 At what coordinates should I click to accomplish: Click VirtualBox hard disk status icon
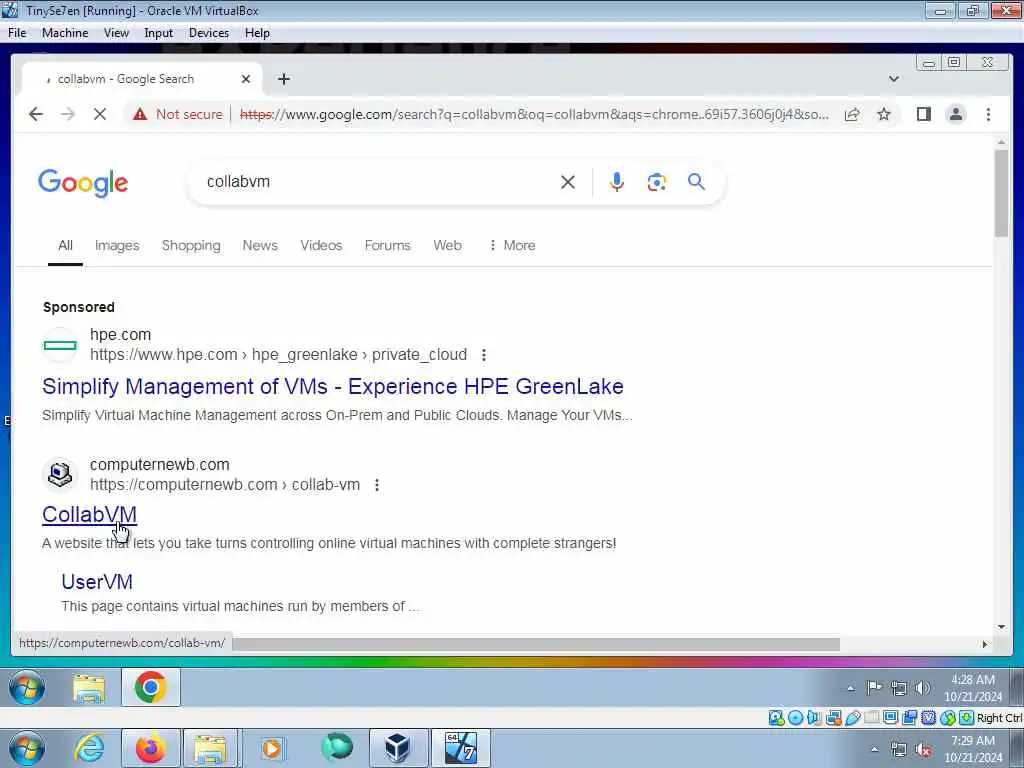click(776, 718)
